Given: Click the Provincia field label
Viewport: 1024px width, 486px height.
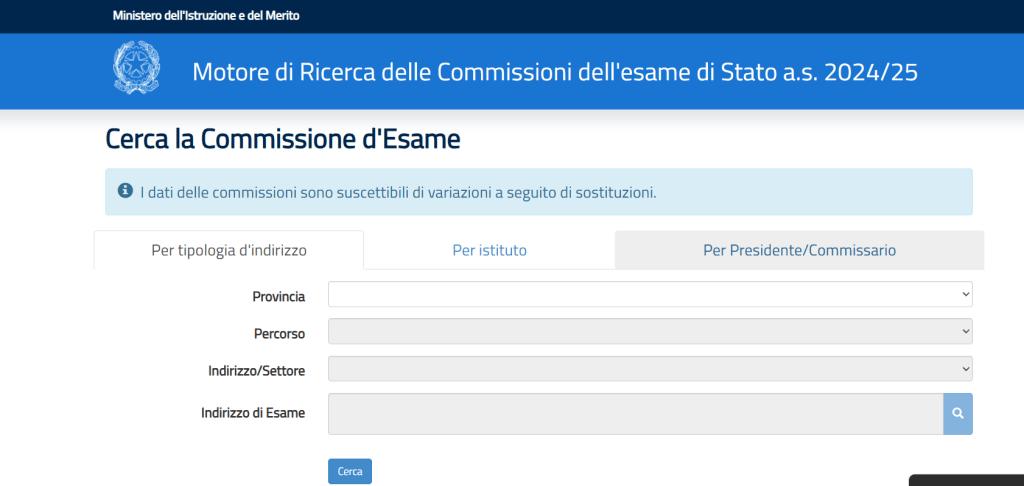Looking at the screenshot, I should [279, 296].
